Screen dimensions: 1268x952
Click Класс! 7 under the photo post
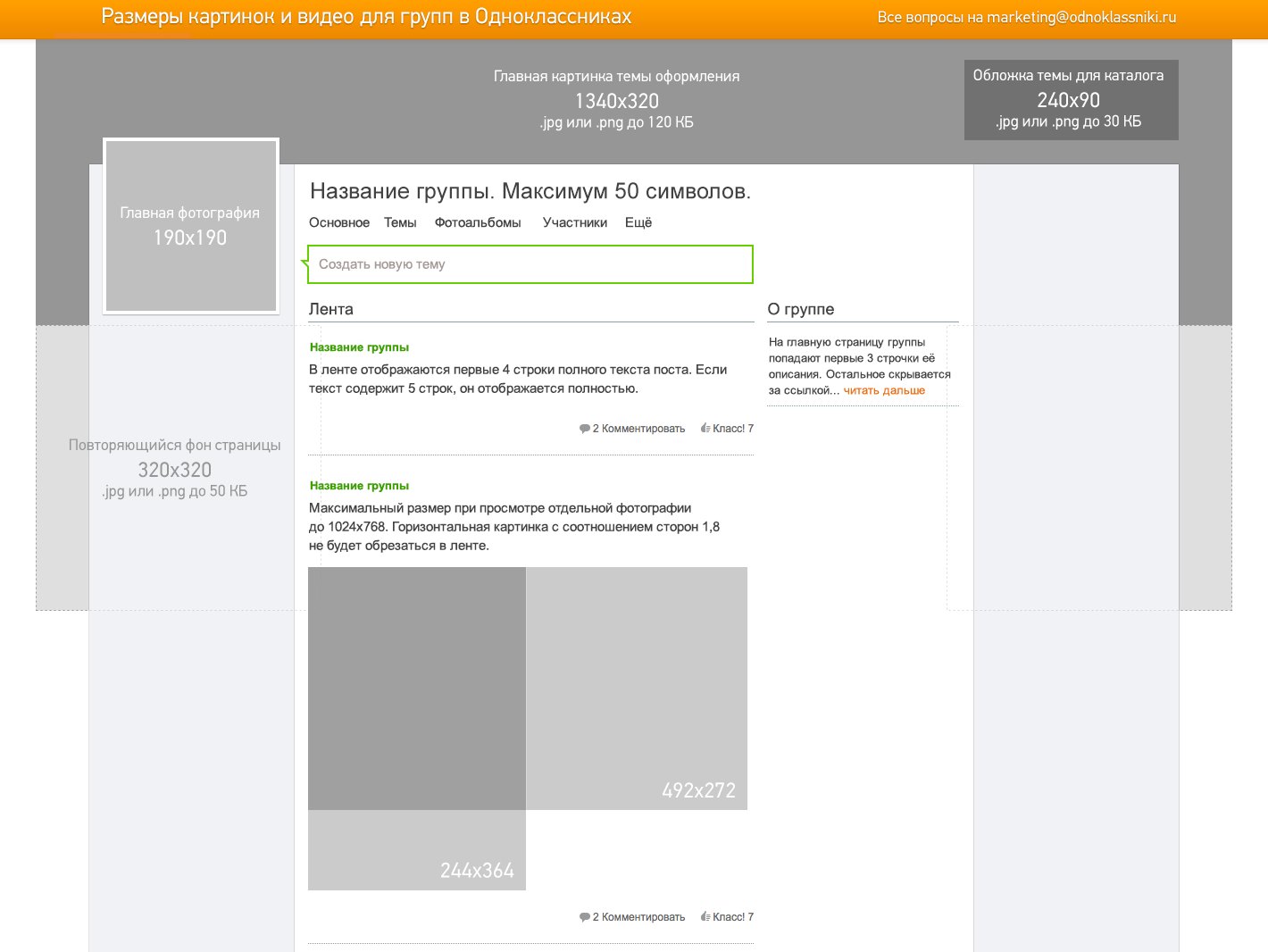[x=733, y=917]
